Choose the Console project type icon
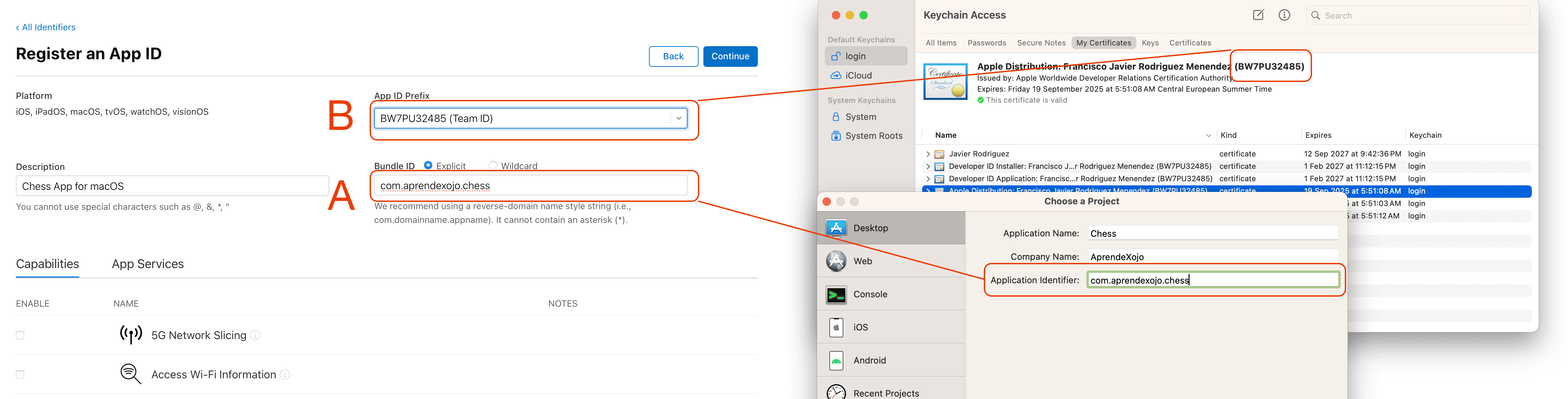 click(836, 294)
